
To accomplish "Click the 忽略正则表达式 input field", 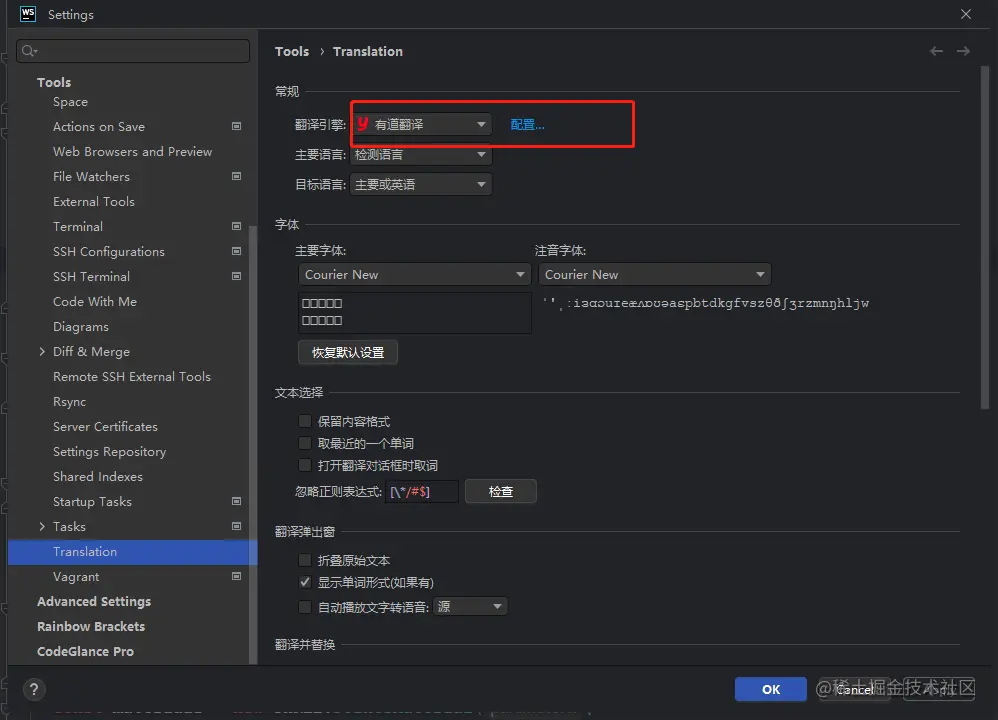I will pyautogui.click(x=421, y=491).
